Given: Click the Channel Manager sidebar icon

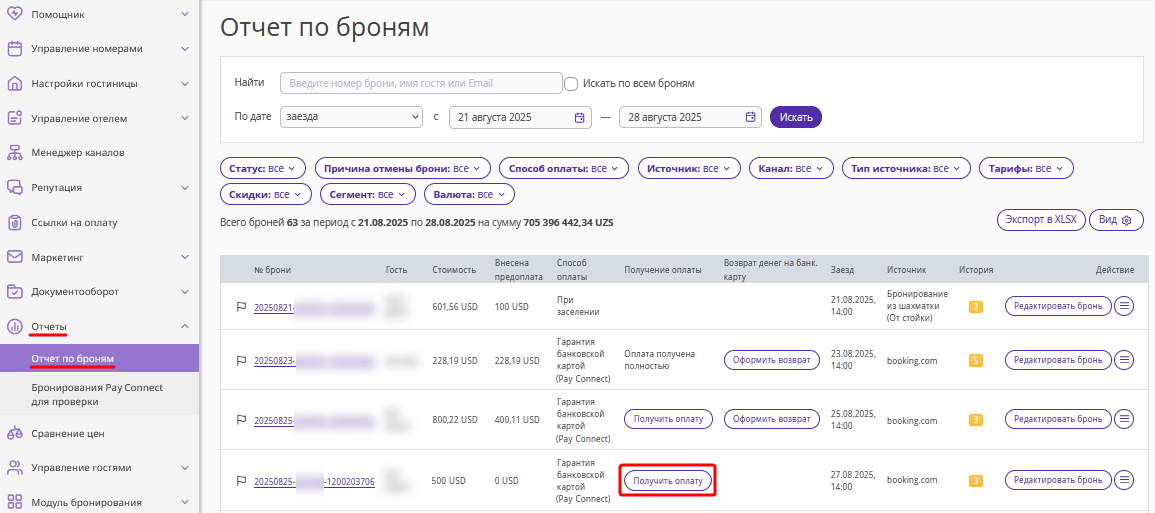Looking at the screenshot, I should coord(14,153).
